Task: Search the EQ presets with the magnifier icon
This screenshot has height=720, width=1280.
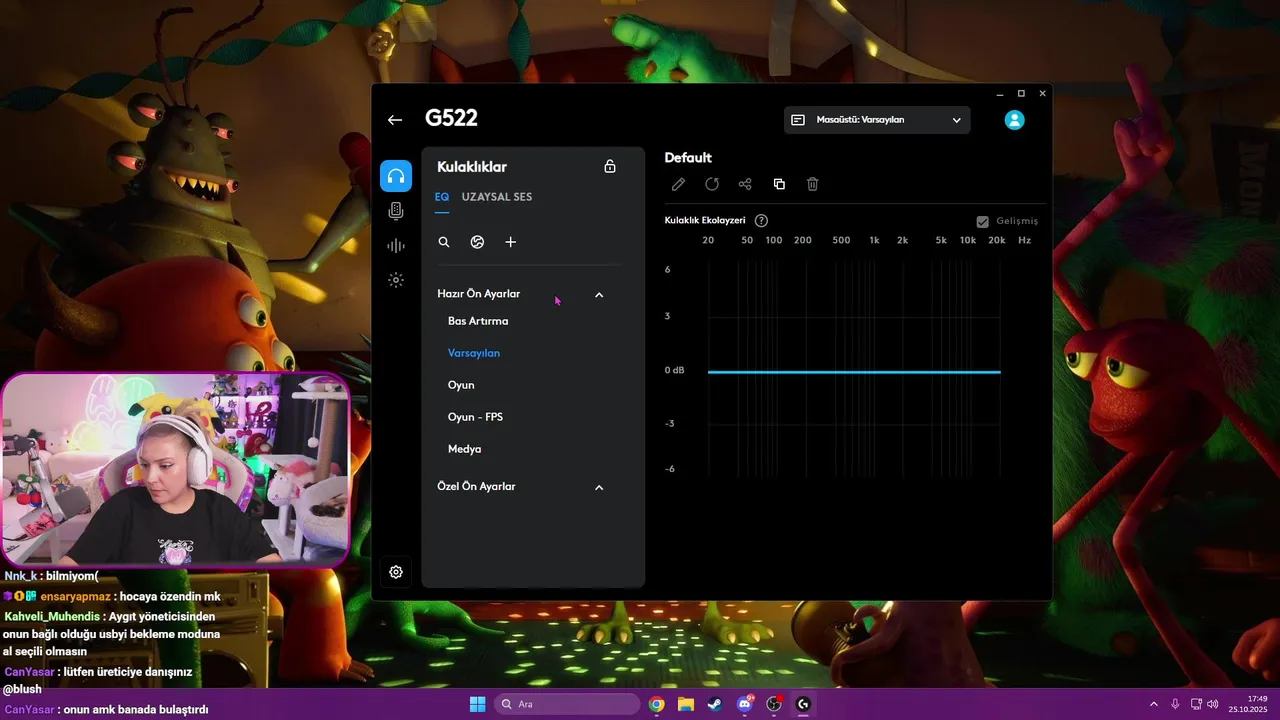Action: coord(444,242)
